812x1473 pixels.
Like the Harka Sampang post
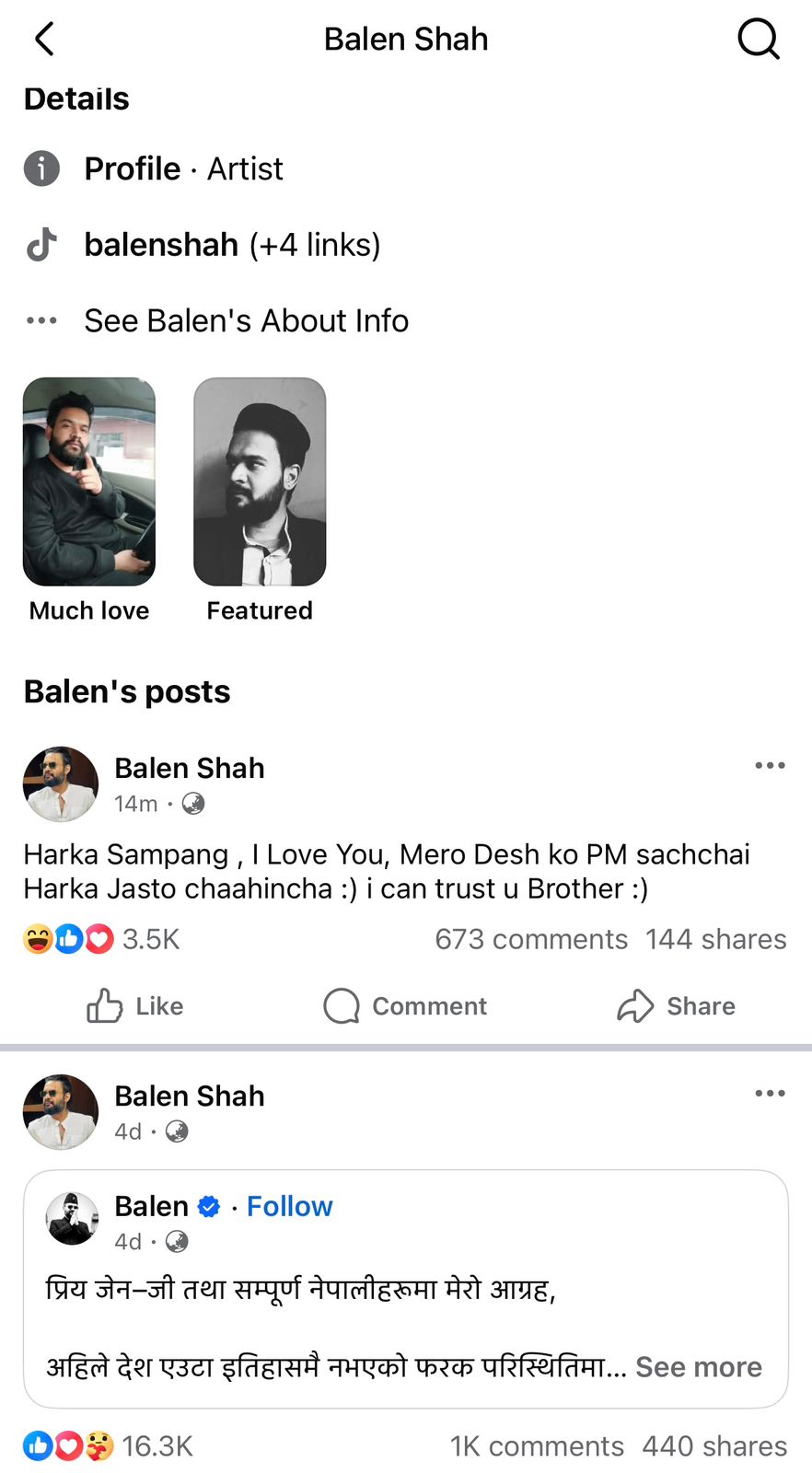(134, 1006)
